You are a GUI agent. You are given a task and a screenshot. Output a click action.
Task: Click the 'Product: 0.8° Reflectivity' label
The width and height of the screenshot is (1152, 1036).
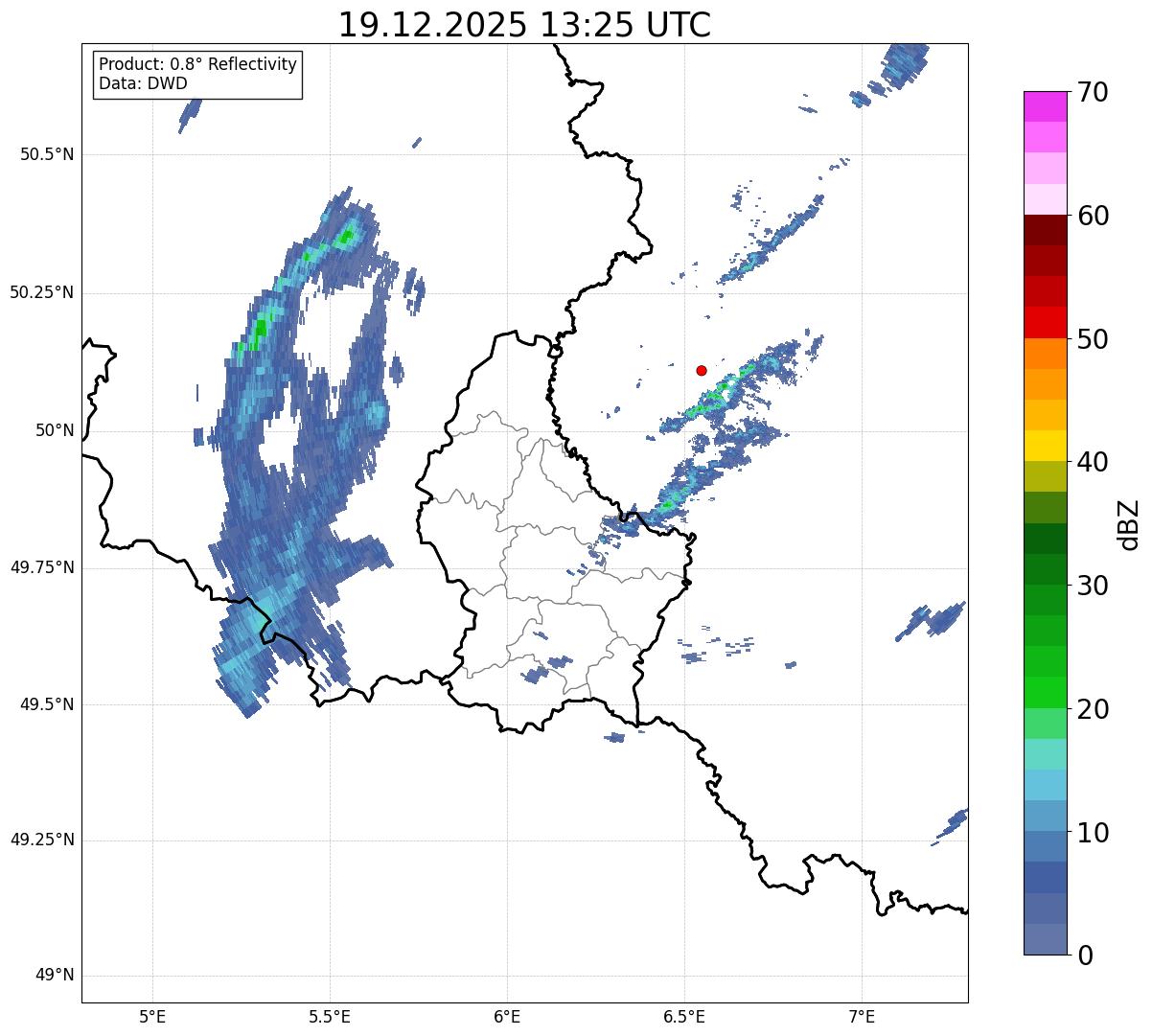click(x=197, y=64)
